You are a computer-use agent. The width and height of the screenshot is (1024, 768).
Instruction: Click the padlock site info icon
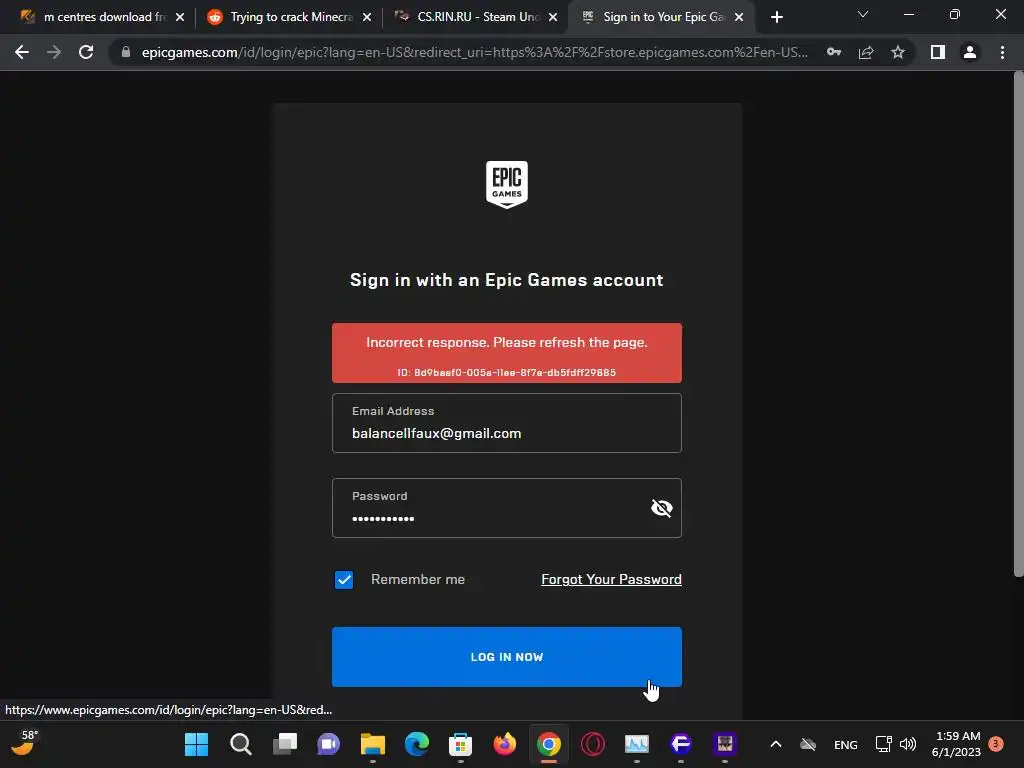tap(126, 52)
